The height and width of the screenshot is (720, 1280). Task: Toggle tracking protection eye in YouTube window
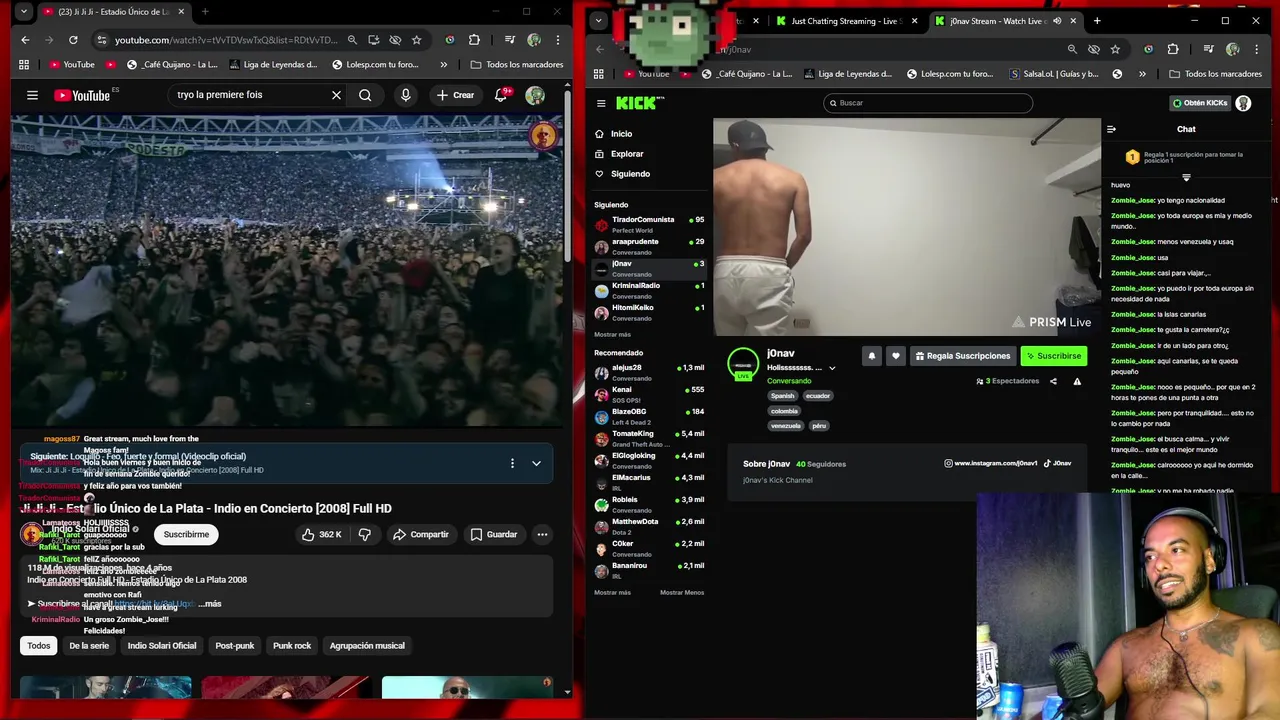point(395,40)
